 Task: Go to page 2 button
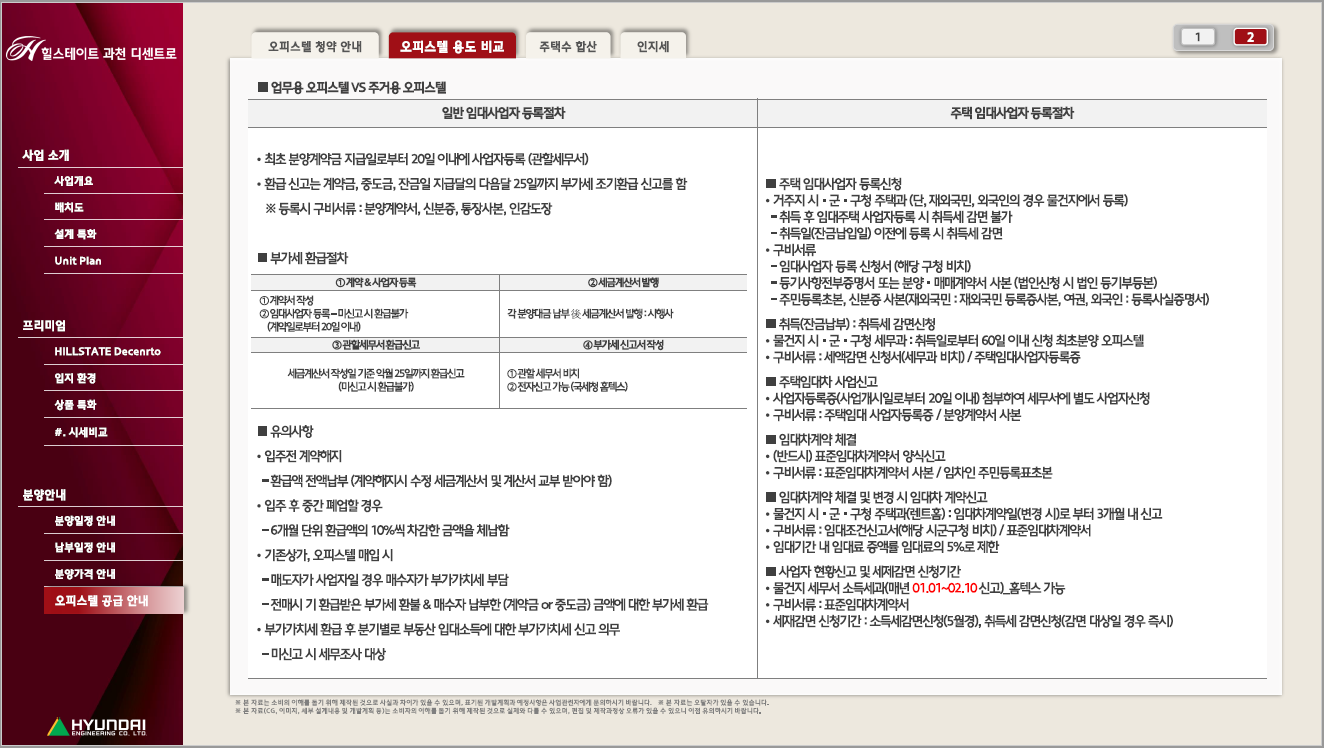tap(1250, 37)
